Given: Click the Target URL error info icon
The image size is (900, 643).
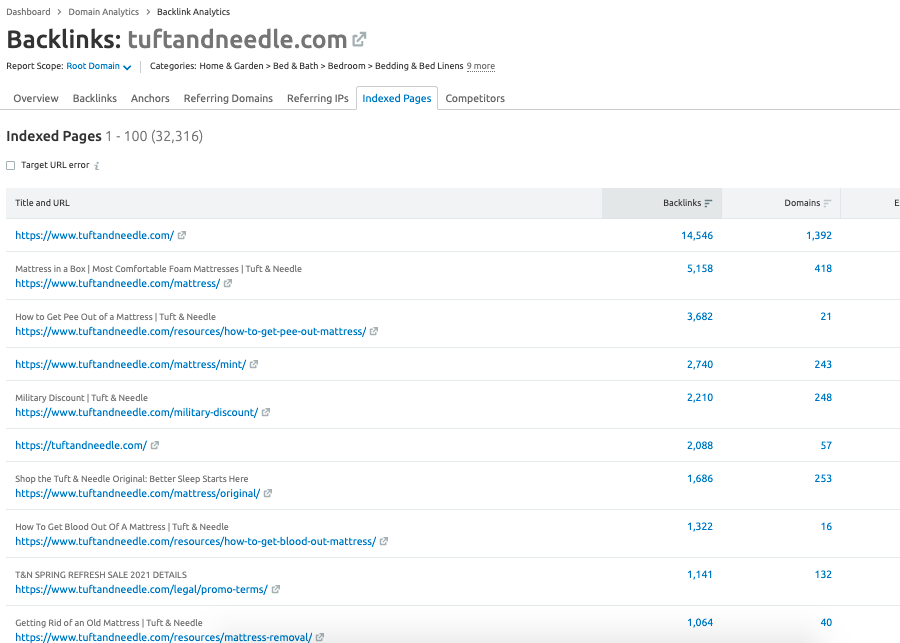Looking at the screenshot, I should (x=97, y=166).
